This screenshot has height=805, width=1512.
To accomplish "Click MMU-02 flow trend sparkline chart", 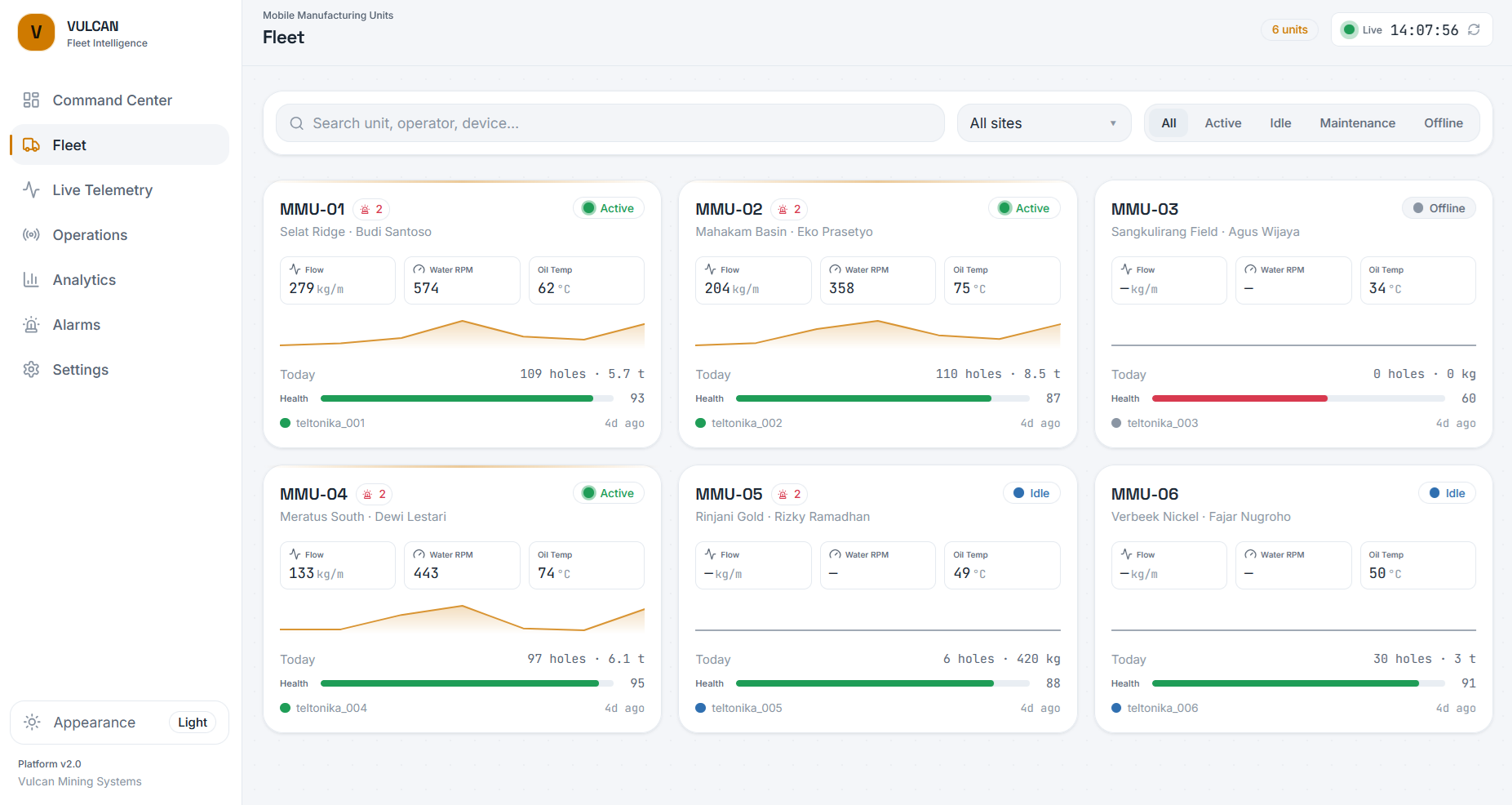I will point(878,334).
